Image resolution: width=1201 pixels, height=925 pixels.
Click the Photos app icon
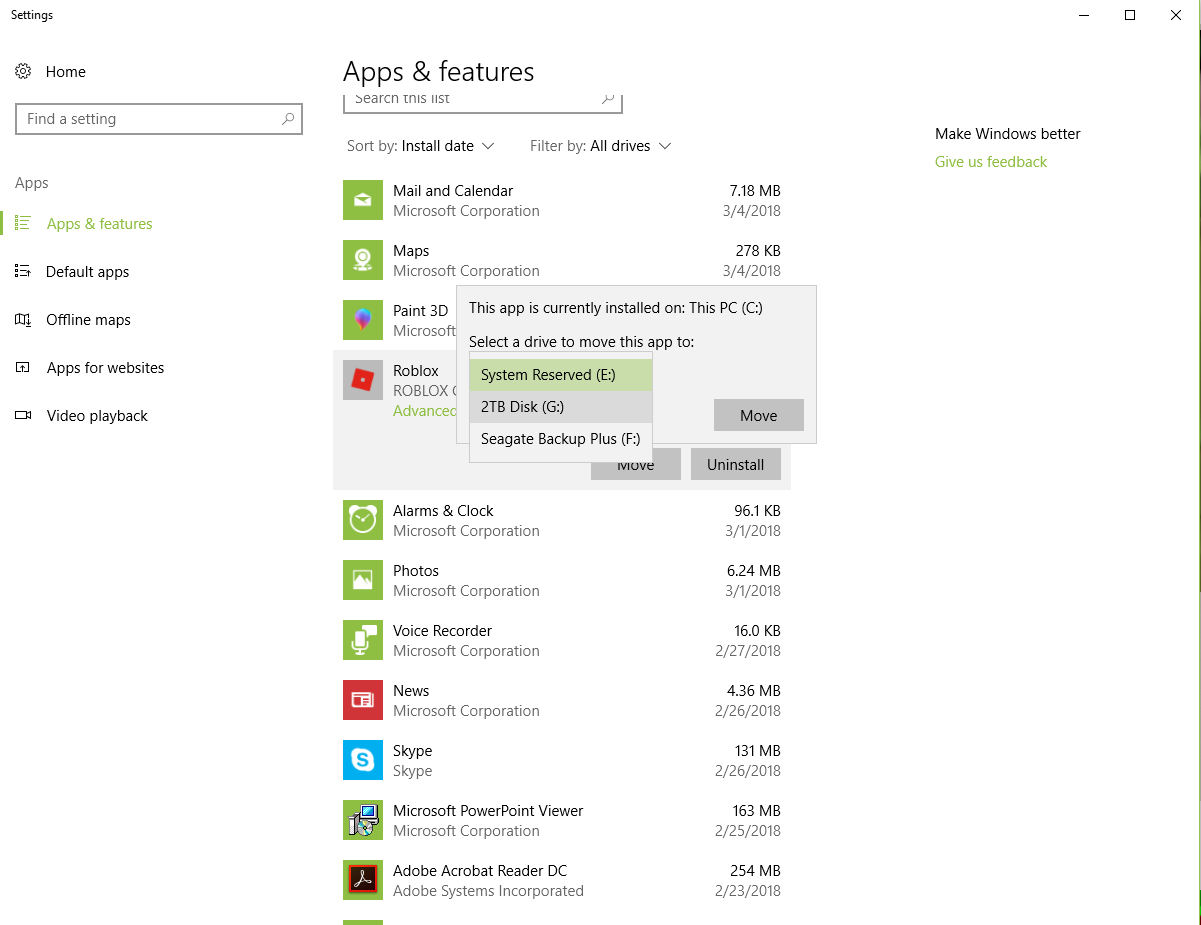(363, 580)
